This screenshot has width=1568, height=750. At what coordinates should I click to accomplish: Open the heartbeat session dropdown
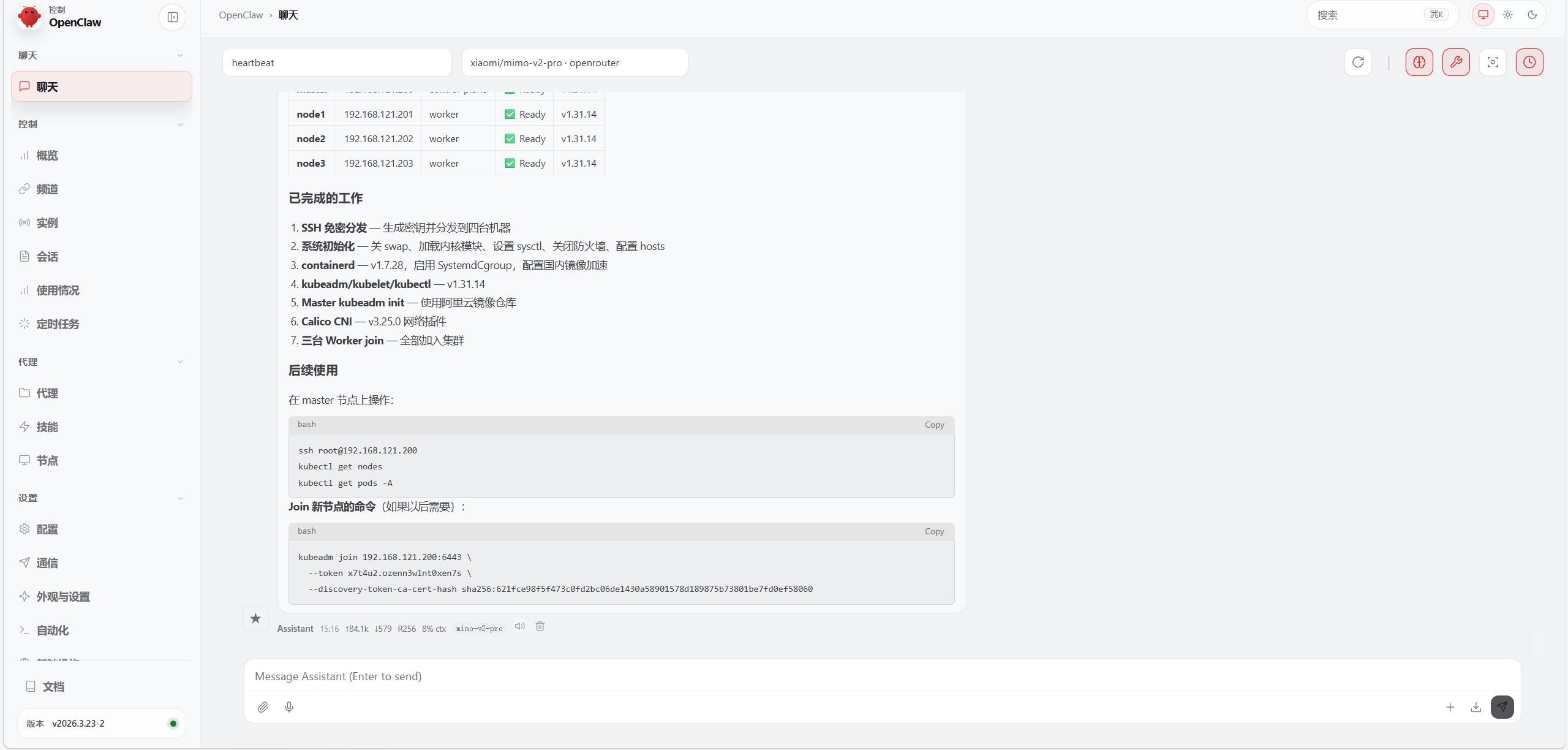(336, 63)
